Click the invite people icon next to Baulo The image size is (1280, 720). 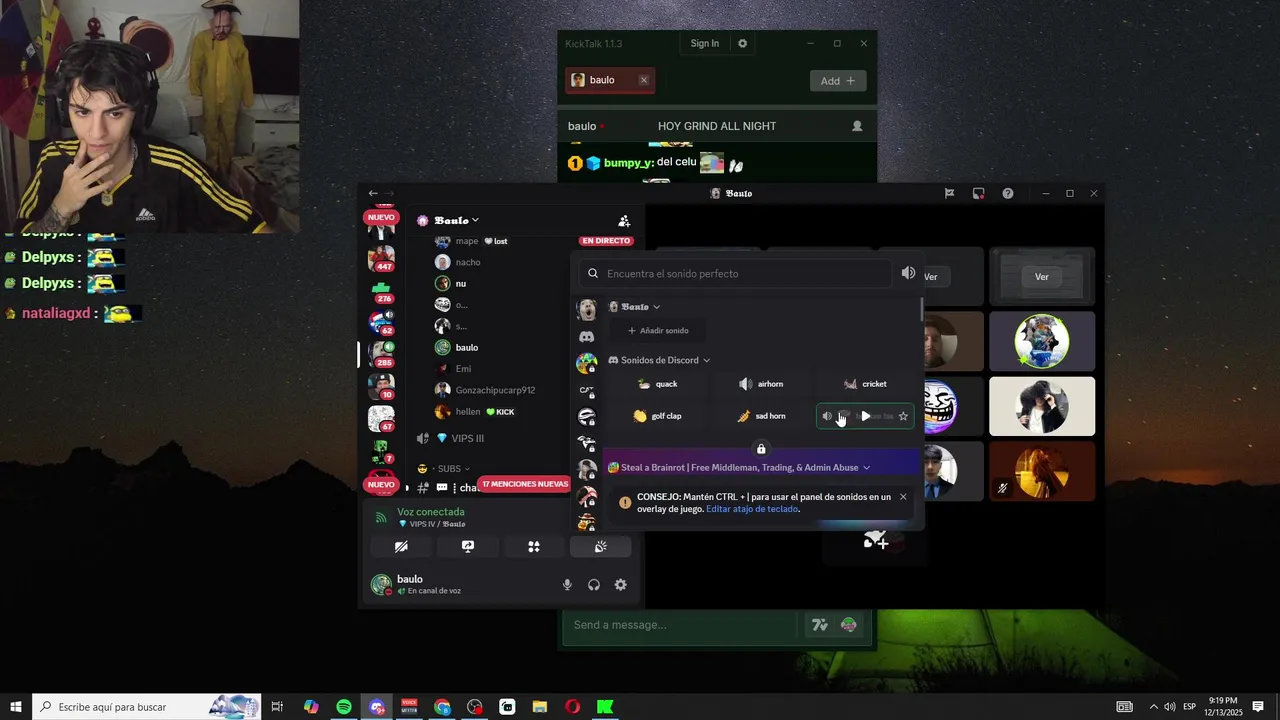624,221
